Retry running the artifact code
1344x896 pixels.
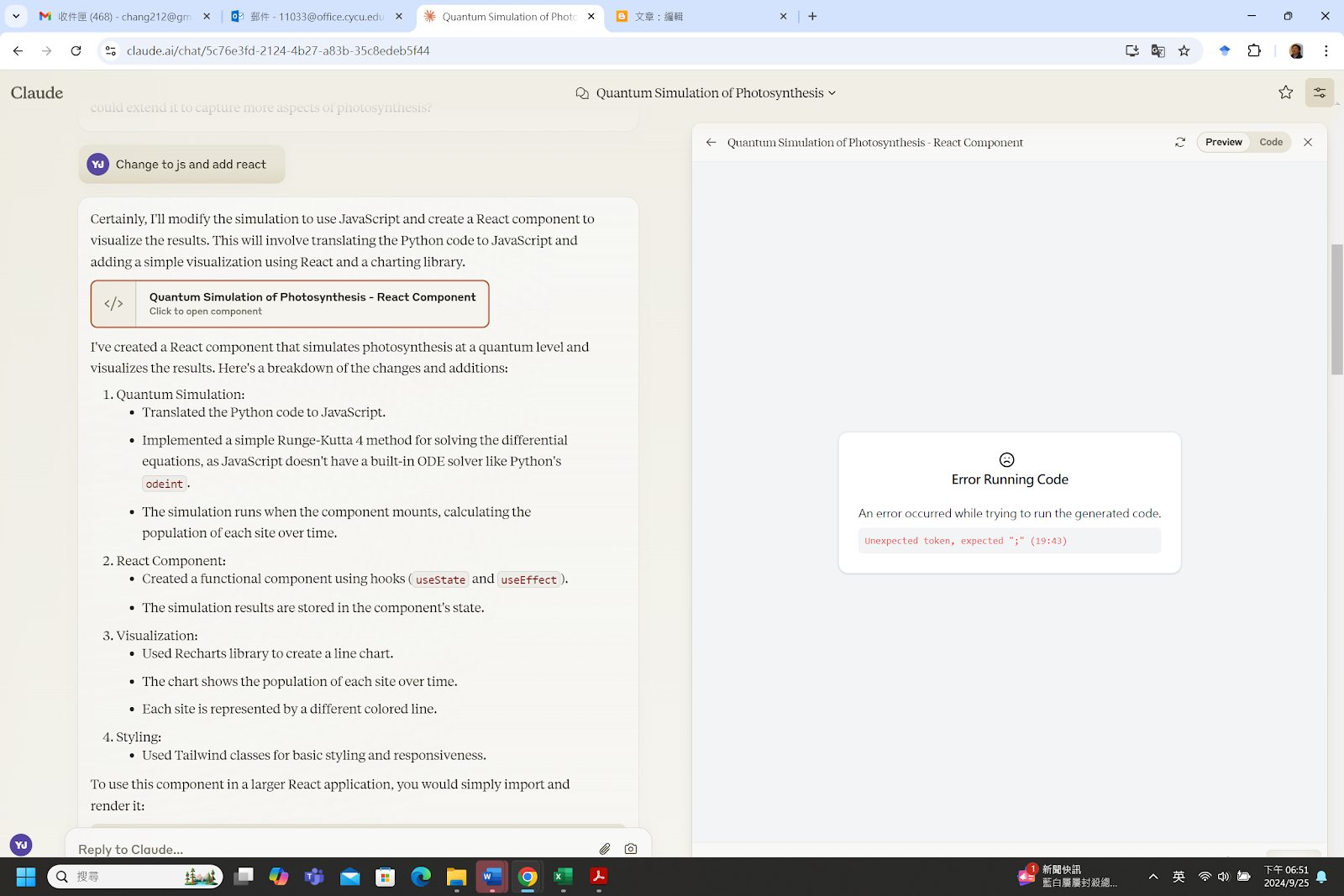tap(1180, 143)
